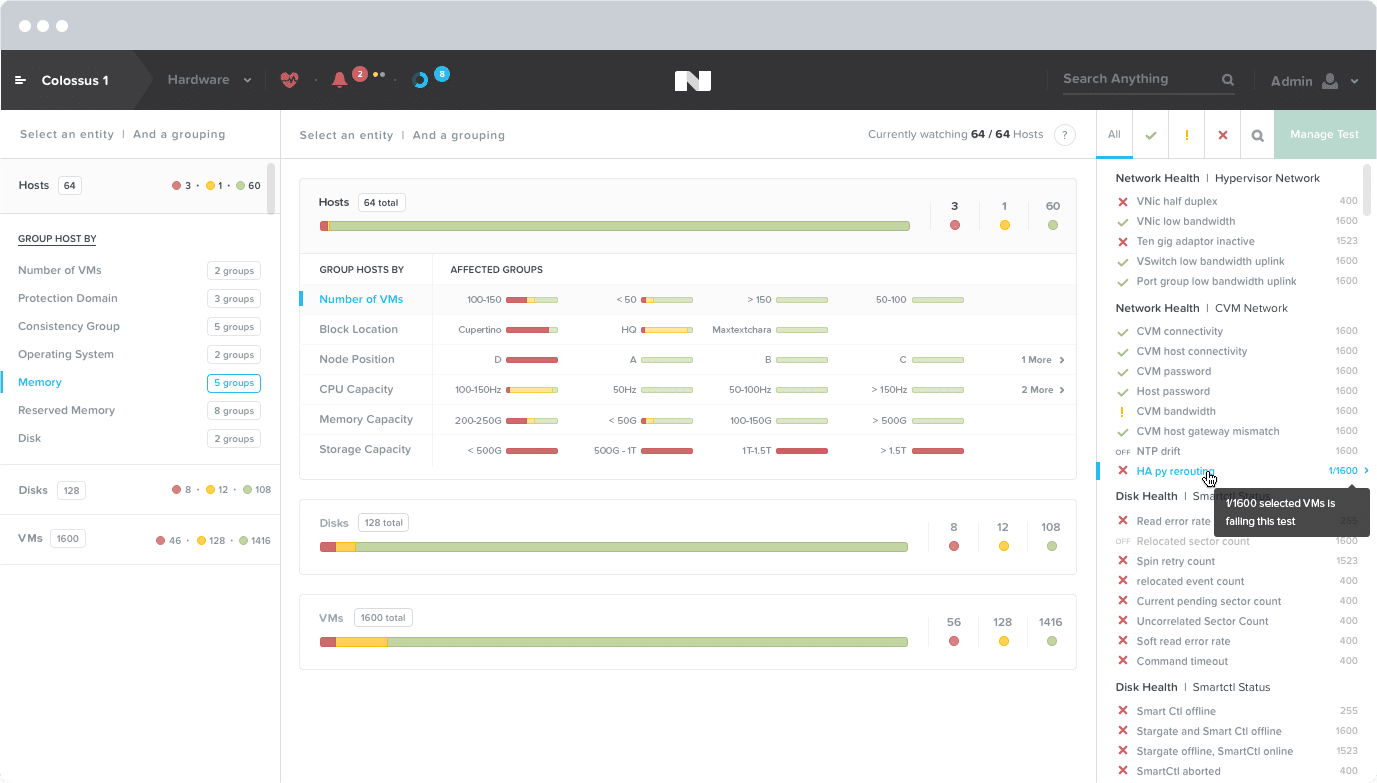
Task: Open the HA py rerouting test
Action: click(x=1175, y=471)
